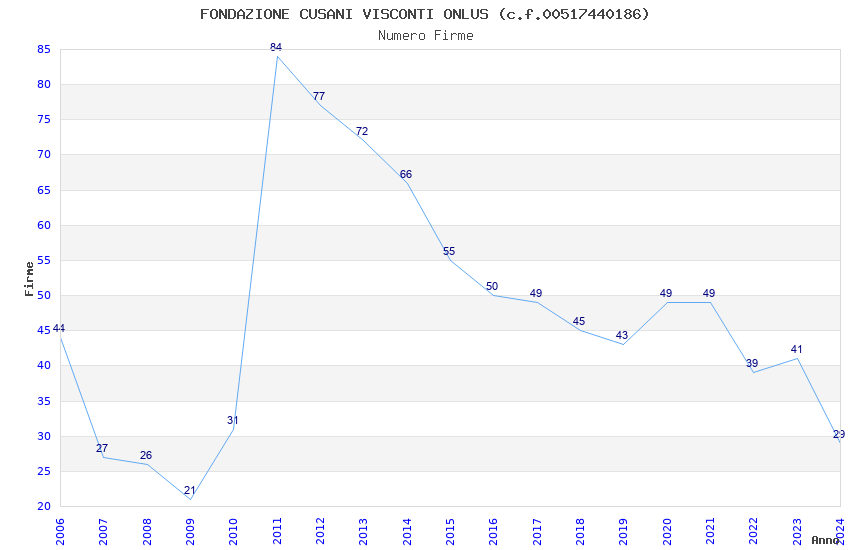Click the y-axis tick value 25
This screenshot has height=550, width=850.
44,471
